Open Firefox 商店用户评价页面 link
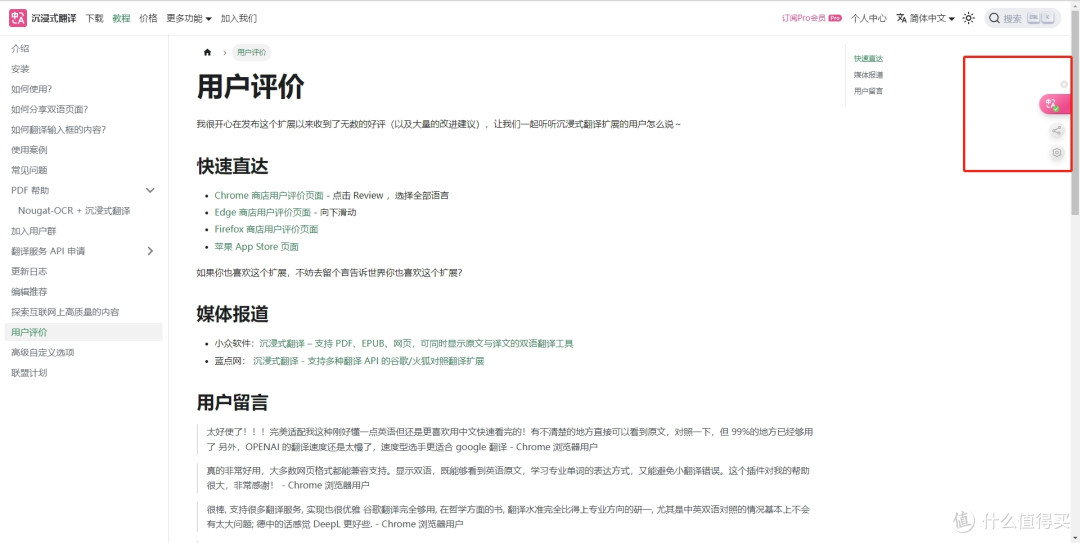The width and height of the screenshot is (1080, 543). pos(266,229)
